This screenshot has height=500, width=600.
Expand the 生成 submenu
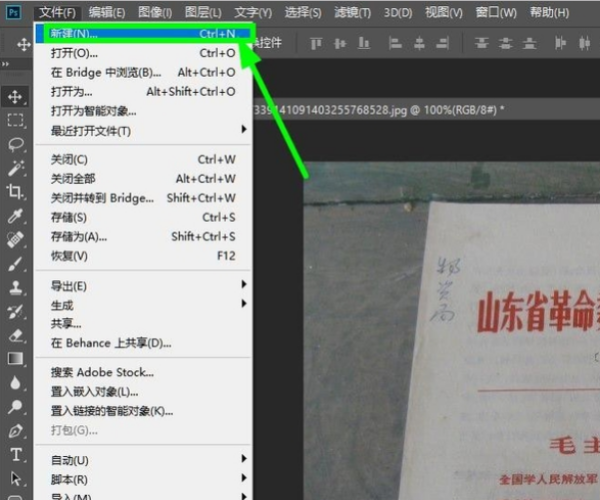[143, 305]
